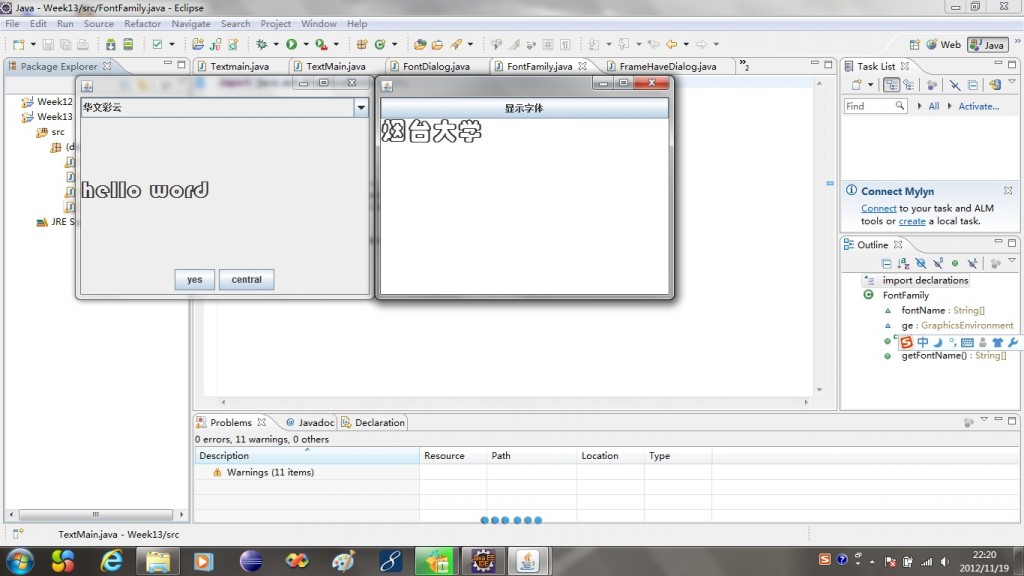Image resolution: width=1024 pixels, height=576 pixels.
Task: Click editor vertical scrollbar down arrow
Action: click(x=819, y=390)
